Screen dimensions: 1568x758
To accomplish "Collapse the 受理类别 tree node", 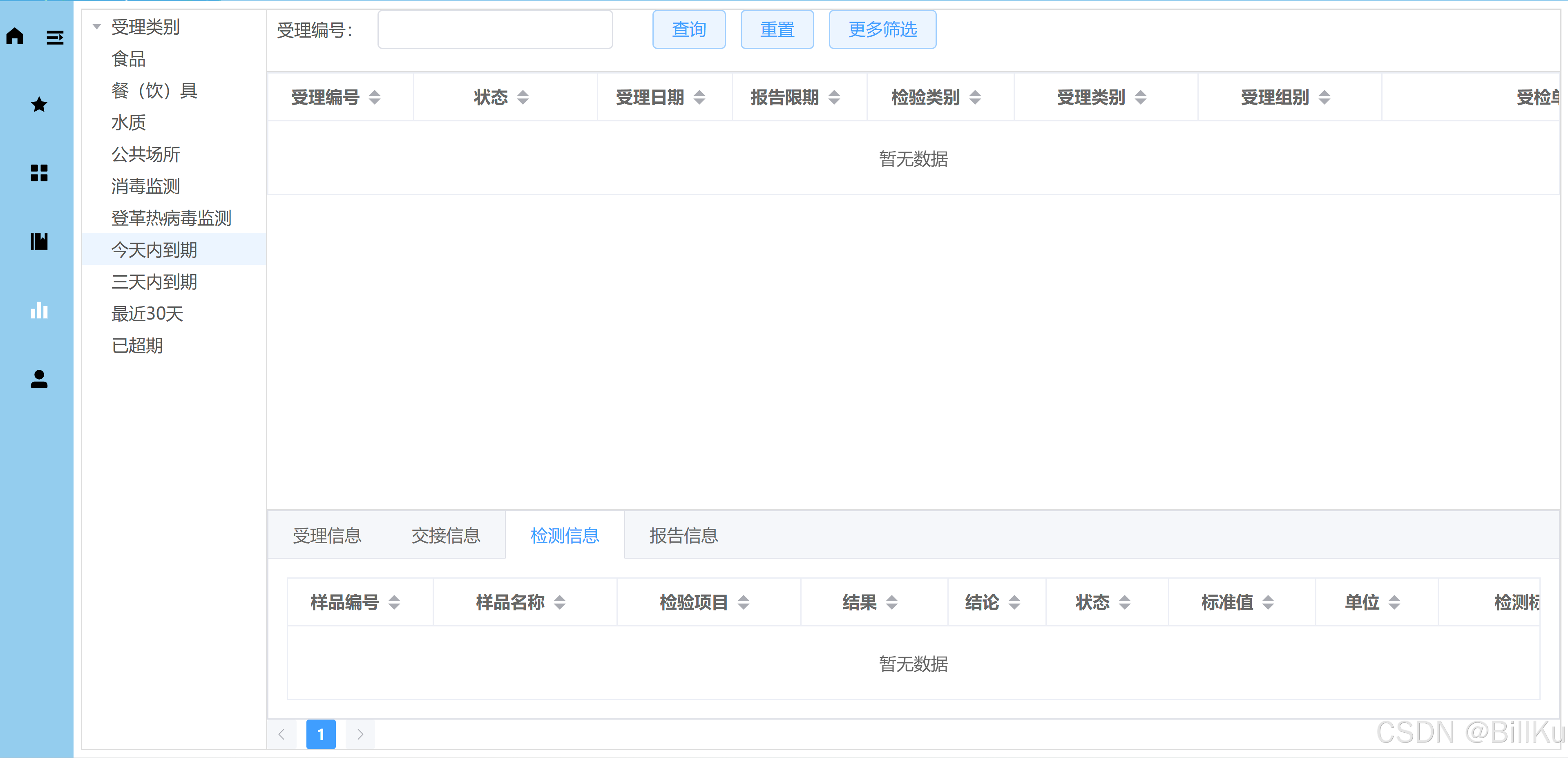I will click(x=97, y=27).
